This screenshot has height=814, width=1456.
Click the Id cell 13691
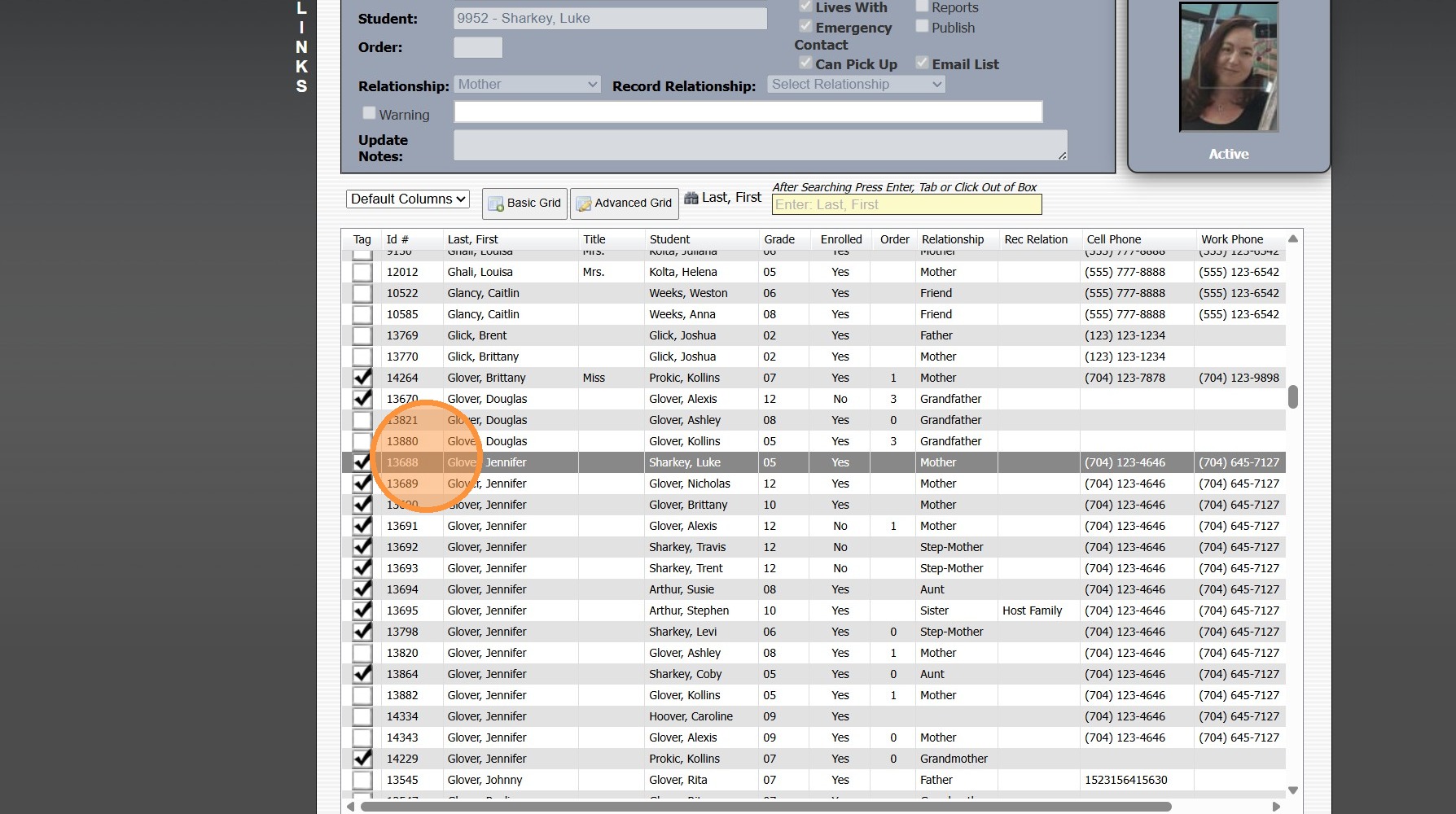tap(402, 526)
